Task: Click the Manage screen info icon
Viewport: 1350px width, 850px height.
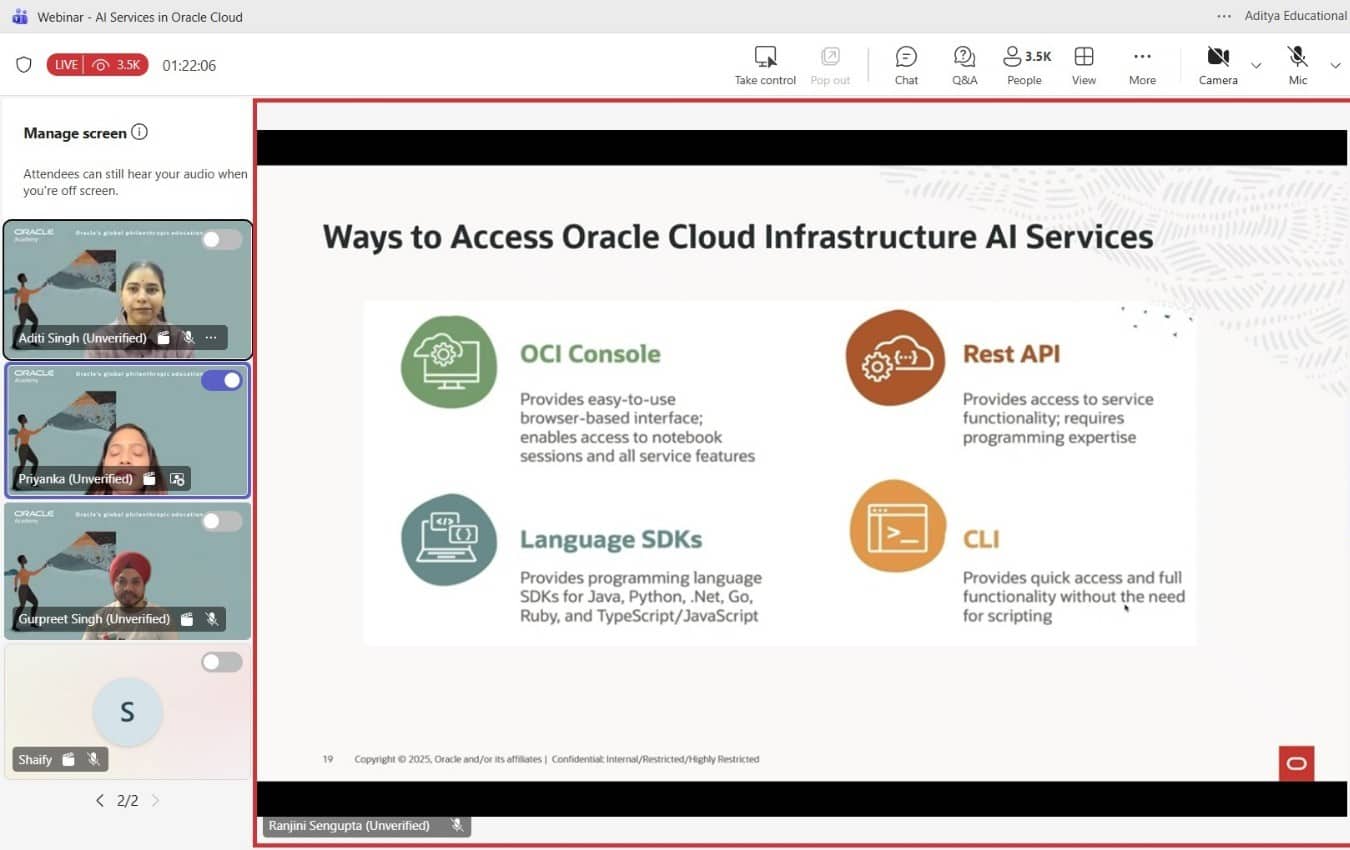Action: 141,131
